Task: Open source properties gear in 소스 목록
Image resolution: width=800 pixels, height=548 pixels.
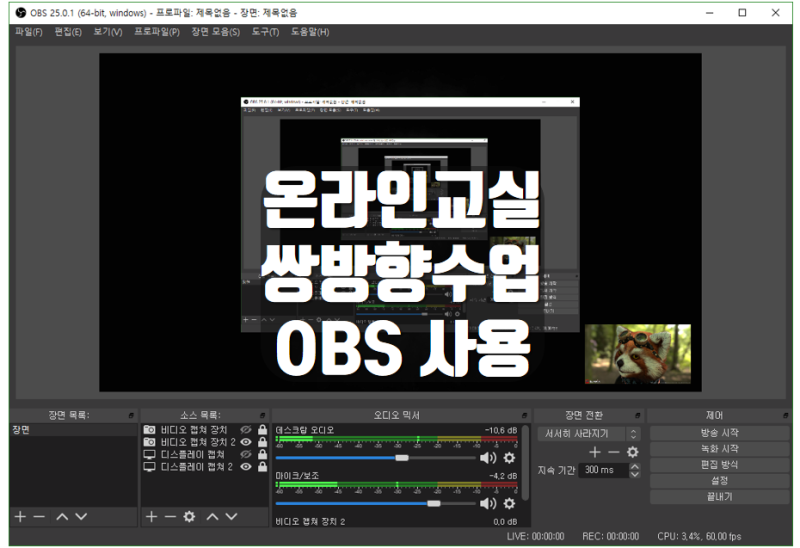Action: pyautogui.click(x=189, y=517)
